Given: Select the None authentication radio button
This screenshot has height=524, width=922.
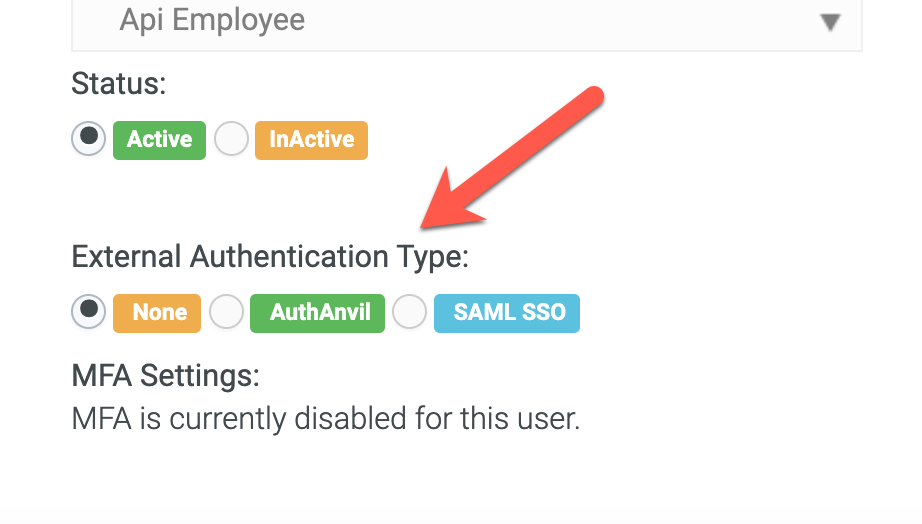Looking at the screenshot, I should [89, 311].
